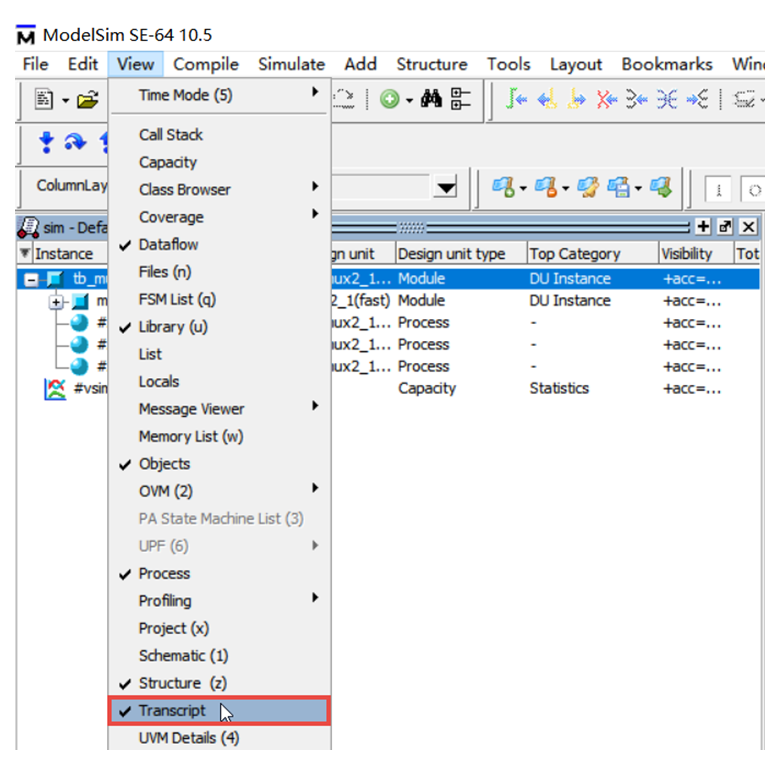Click the green rising edge arrow icon

[516, 98]
